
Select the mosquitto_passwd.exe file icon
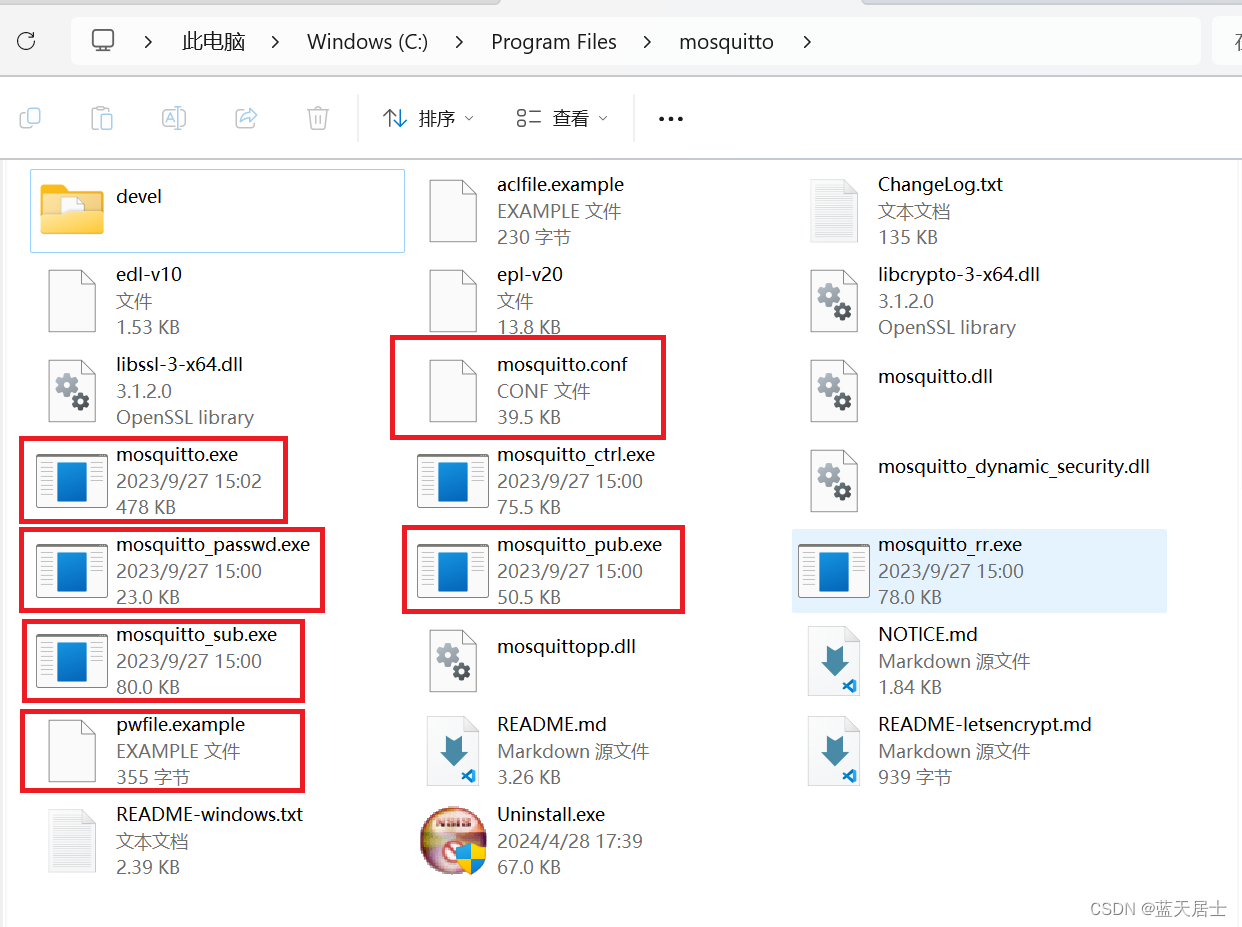72,570
